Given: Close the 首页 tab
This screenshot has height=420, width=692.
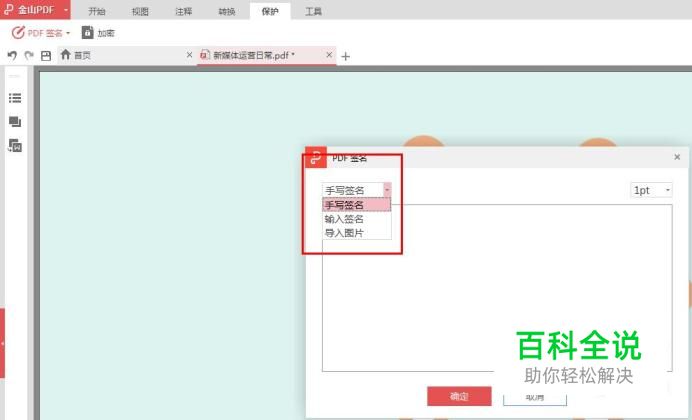Looking at the screenshot, I should [x=189, y=55].
